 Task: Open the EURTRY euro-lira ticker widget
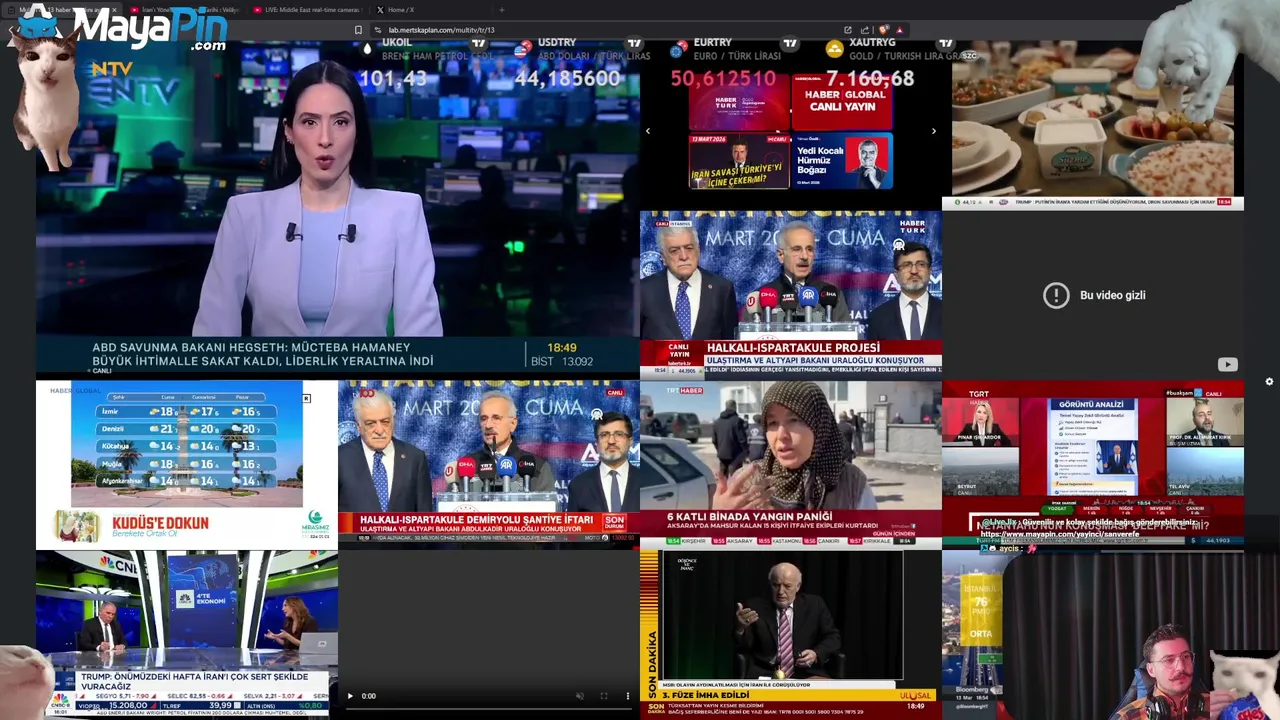coord(735,62)
